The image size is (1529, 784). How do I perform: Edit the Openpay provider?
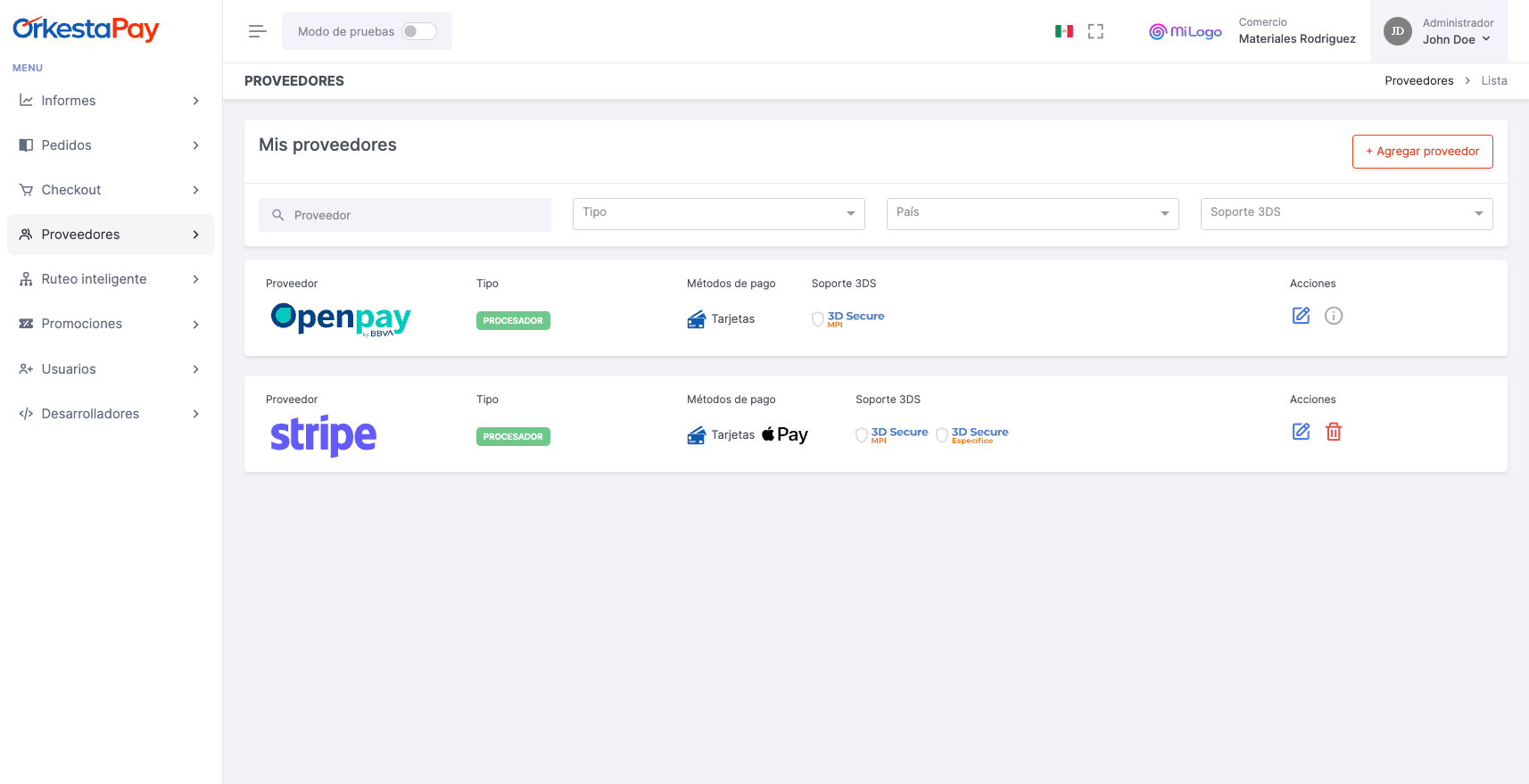pyautogui.click(x=1302, y=316)
